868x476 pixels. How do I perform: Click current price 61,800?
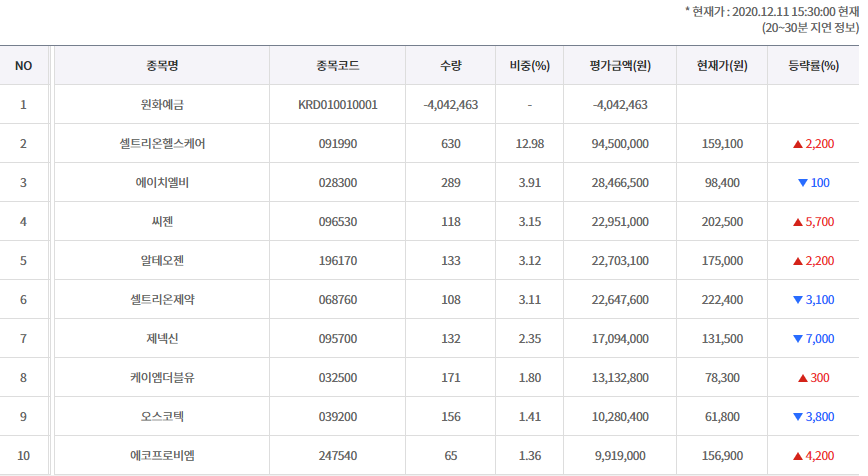pos(722,417)
